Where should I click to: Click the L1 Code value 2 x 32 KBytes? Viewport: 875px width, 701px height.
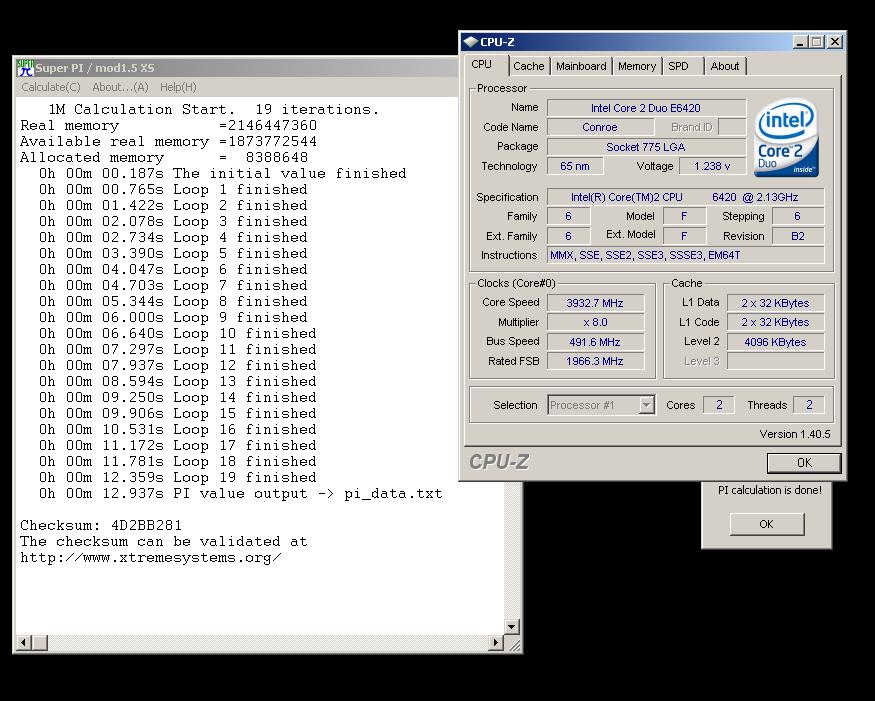pyautogui.click(x=776, y=322)
